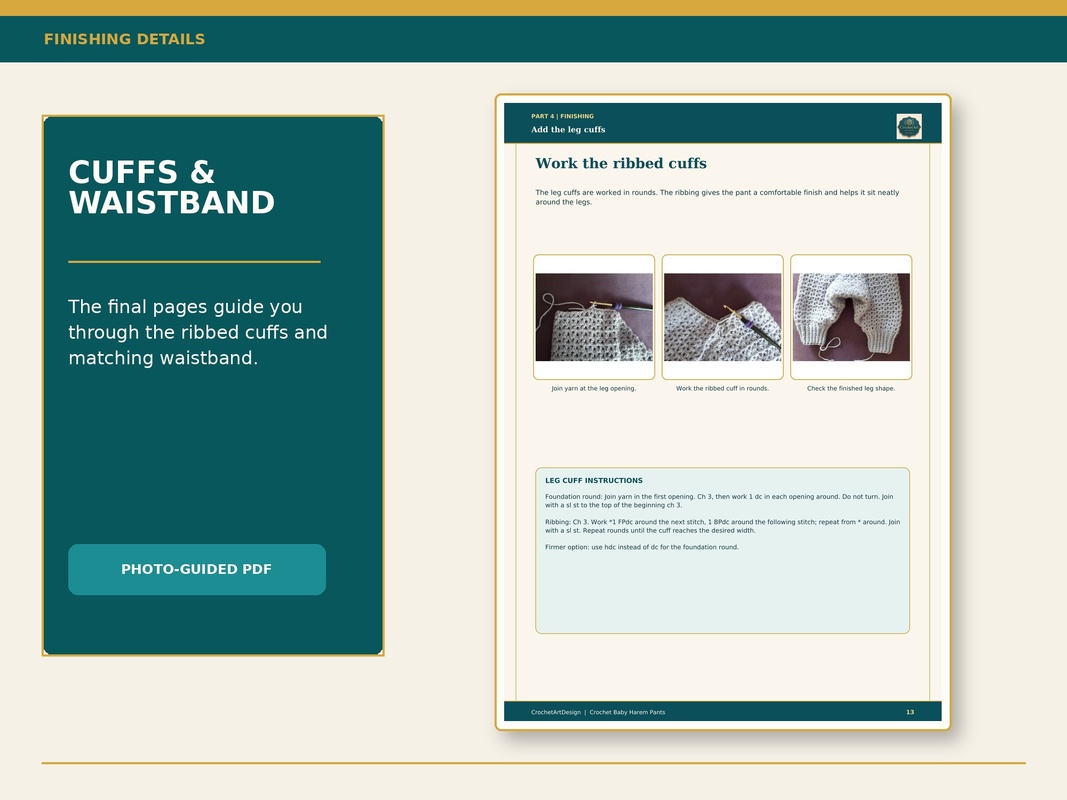The image size is (1067, 800).
Task: Click the final pages guide description text
Action: coord(197,332)
